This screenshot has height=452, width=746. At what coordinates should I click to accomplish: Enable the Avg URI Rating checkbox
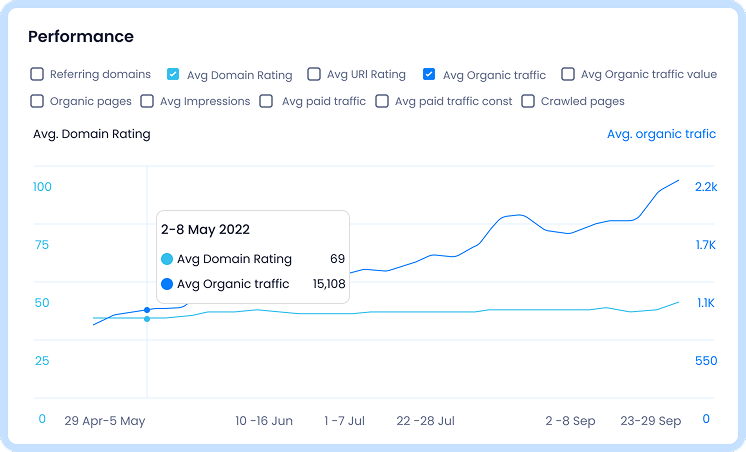click(x=314, y=74)
